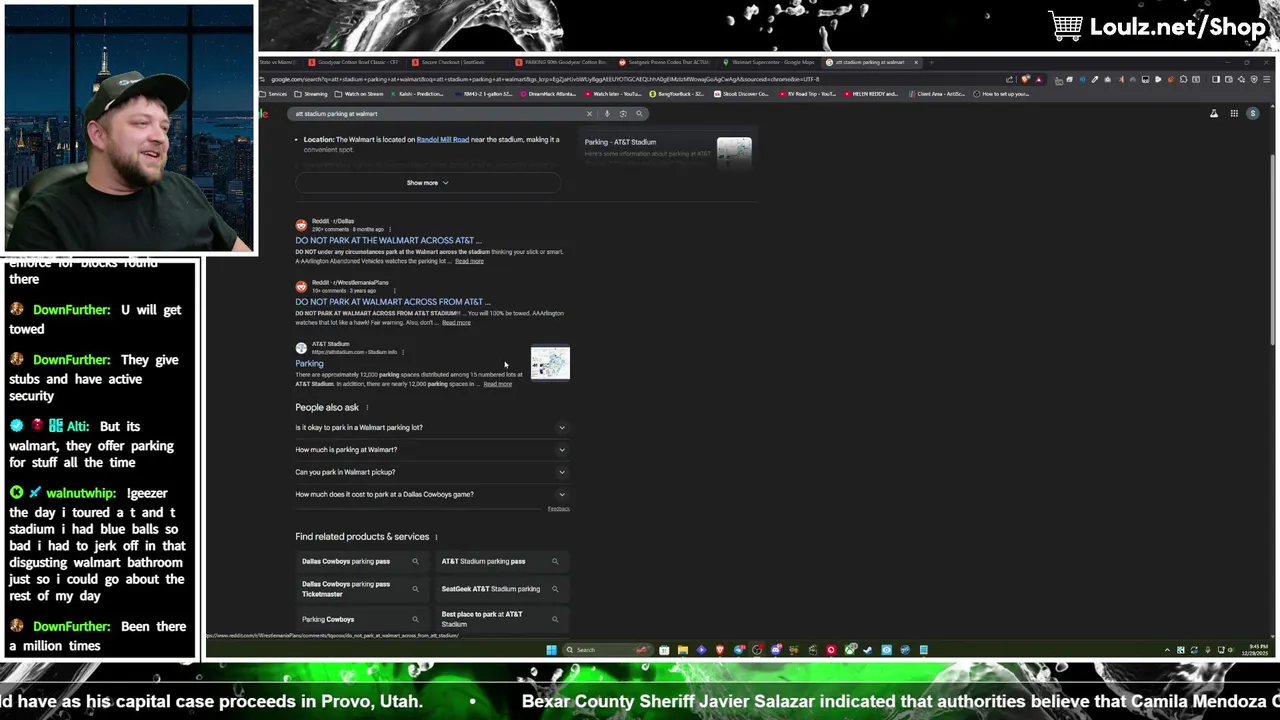
Task: Open the Brave Shields icon in address bar
Action: [1025, 79]
